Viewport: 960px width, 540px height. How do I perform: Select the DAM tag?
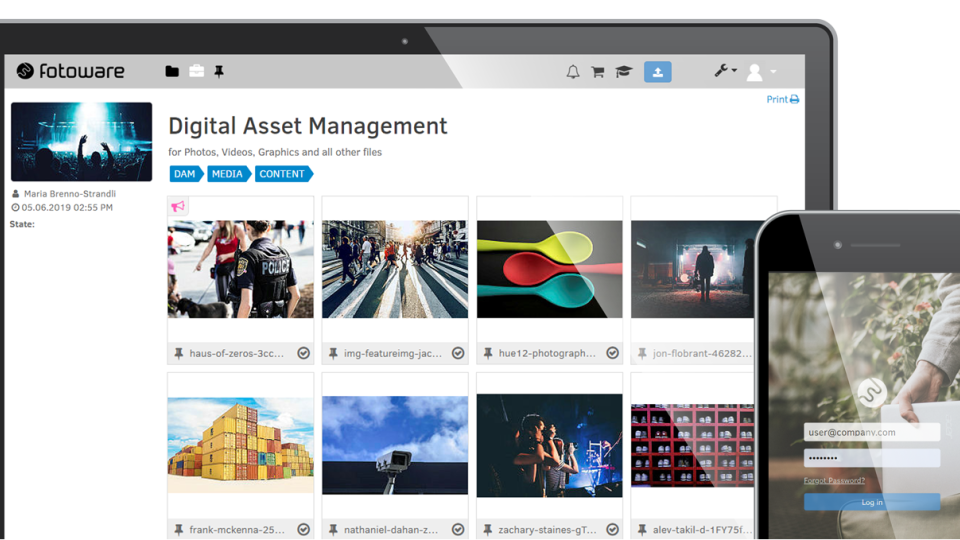click(x=186, y=174)
